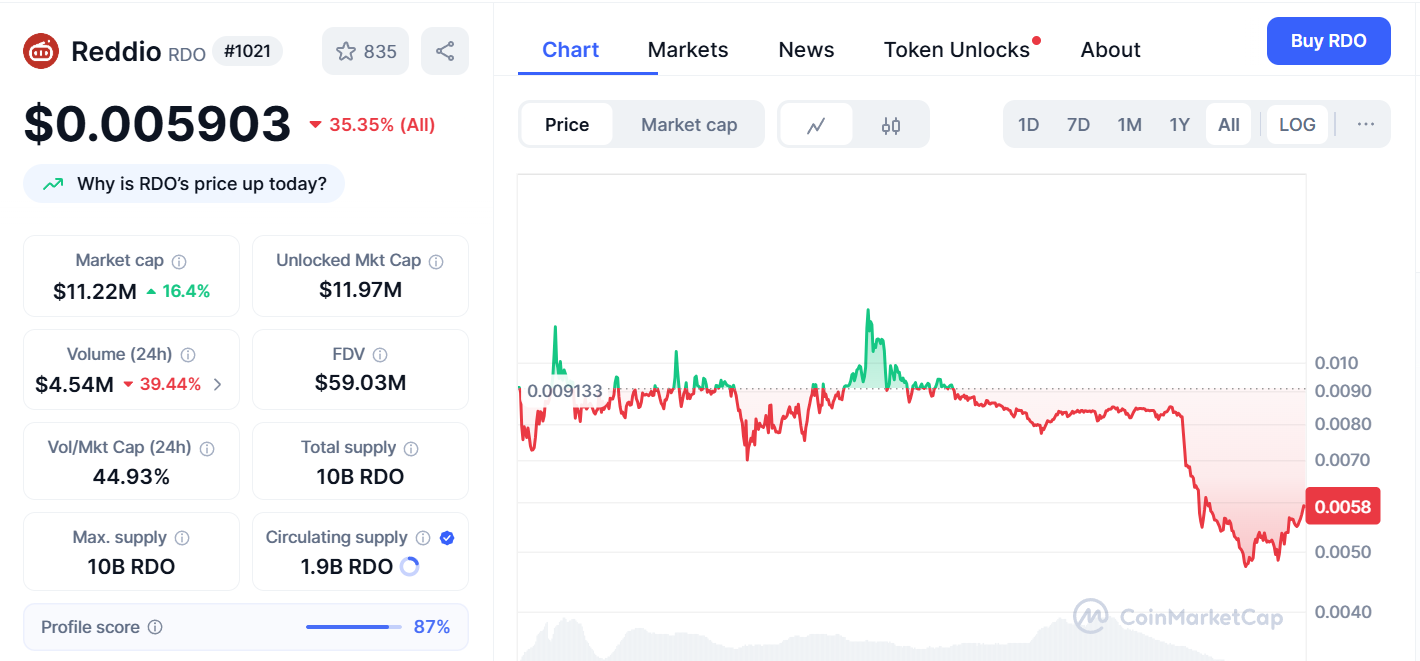Screen dimensions: 1420x661
Task: Set chart range to 1M
Action: 1130,125
